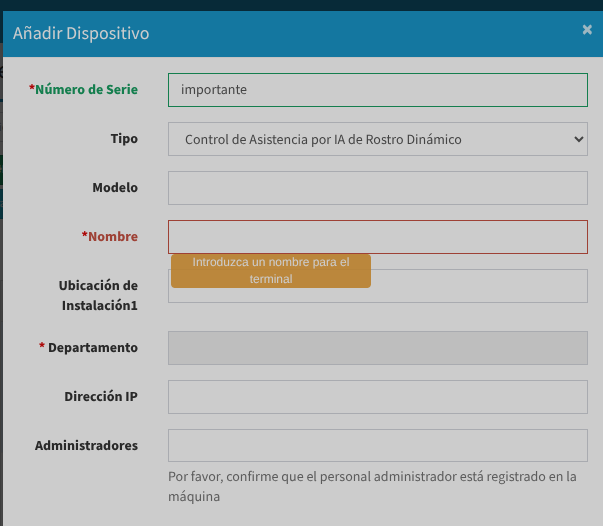Click the empty Nombre input box
The width and height of the screenshot is (603, 526).
coord(377,237)
